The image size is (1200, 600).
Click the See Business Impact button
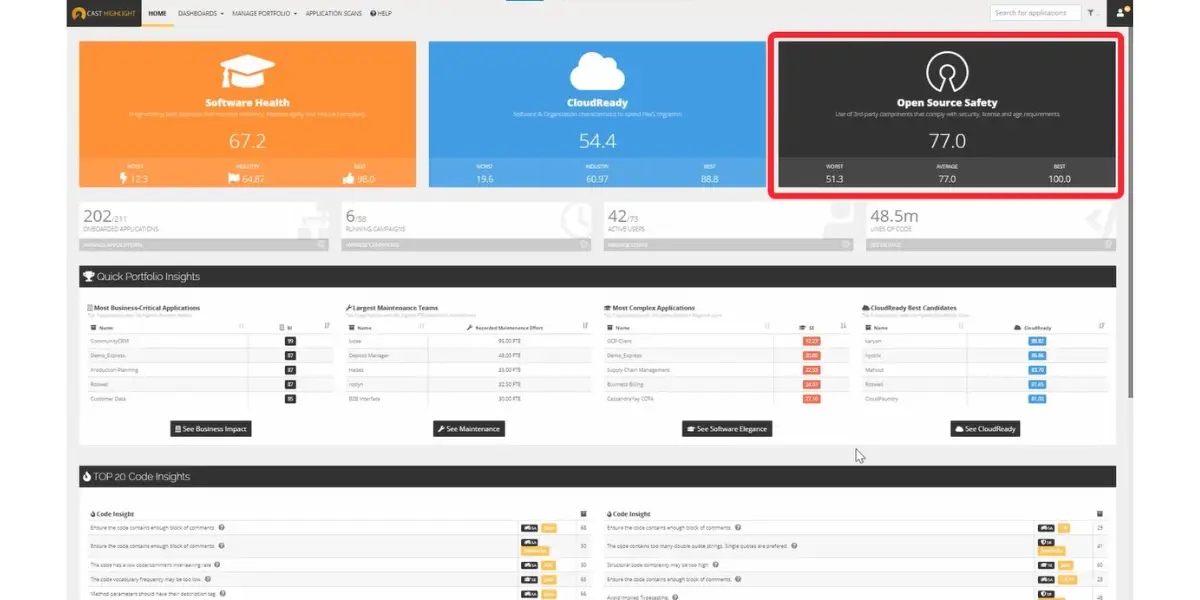point(210,428)
